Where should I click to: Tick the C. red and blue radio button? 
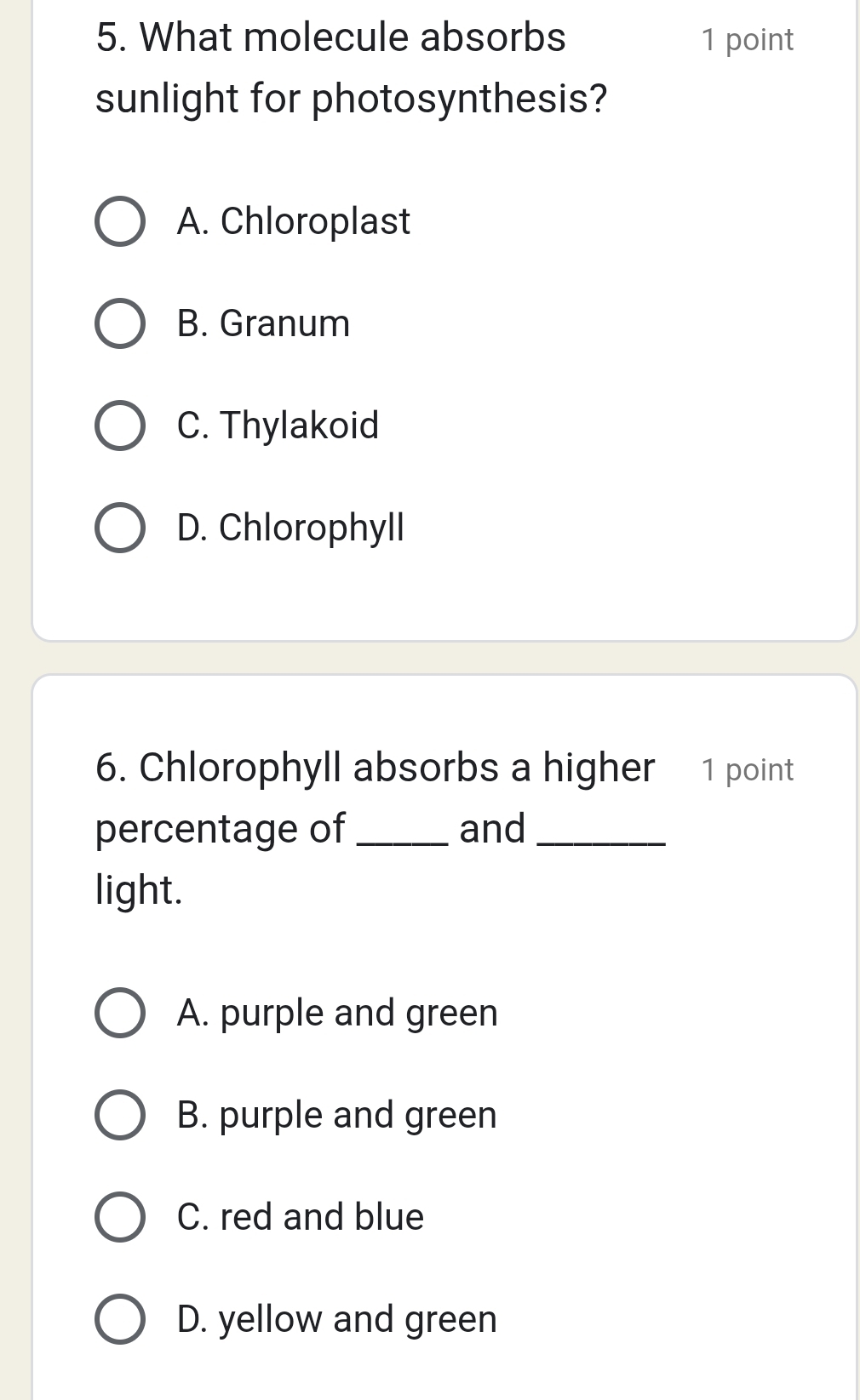point(119,1217)
